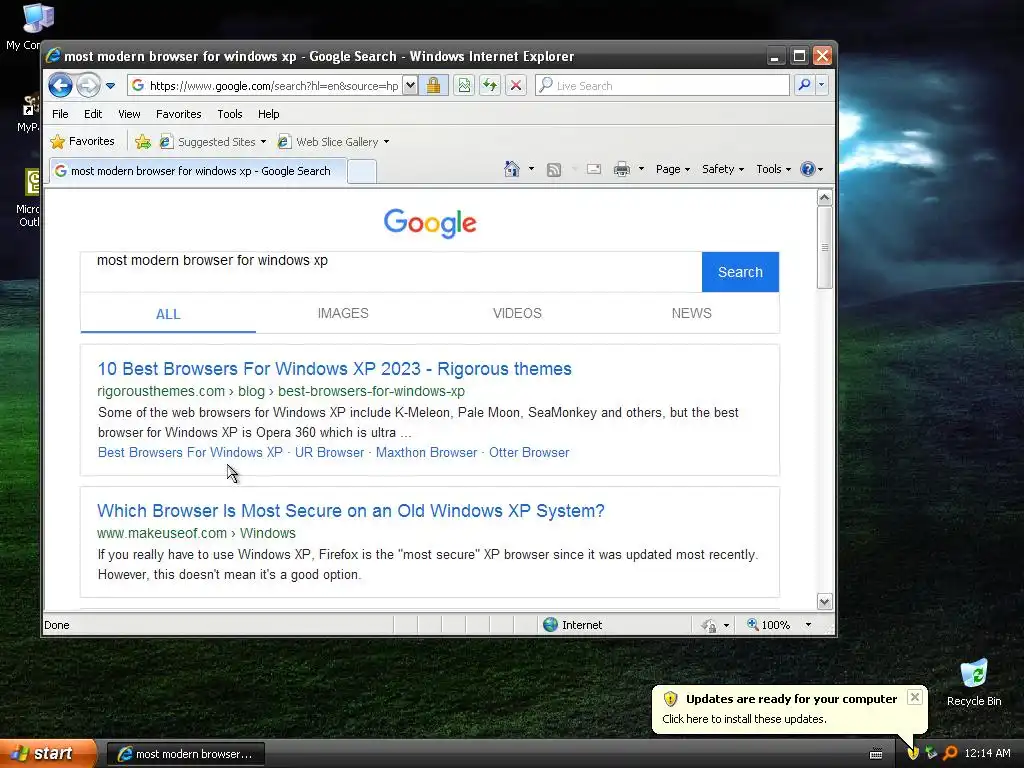This screenshot has width=1024, height=768.
Task: Open the Windows start button
Action: (x=48, y=754)
